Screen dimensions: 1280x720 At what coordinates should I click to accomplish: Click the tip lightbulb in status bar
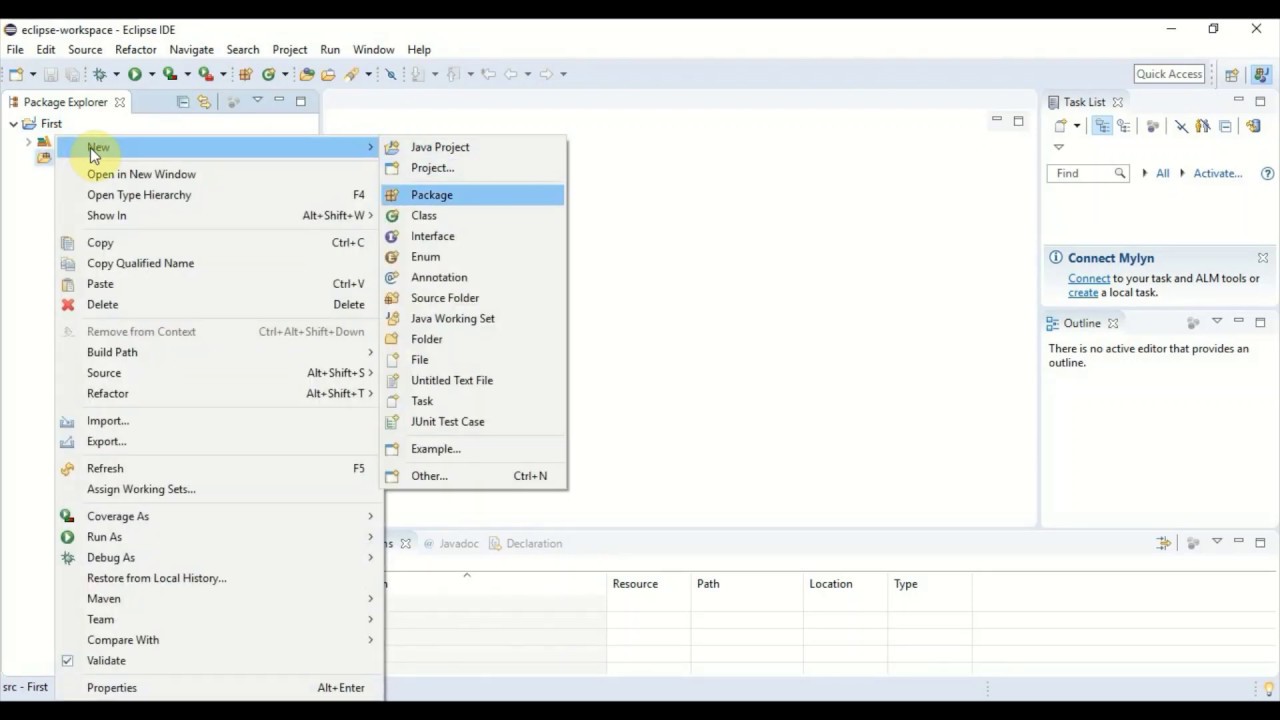tap(1269, 688)
